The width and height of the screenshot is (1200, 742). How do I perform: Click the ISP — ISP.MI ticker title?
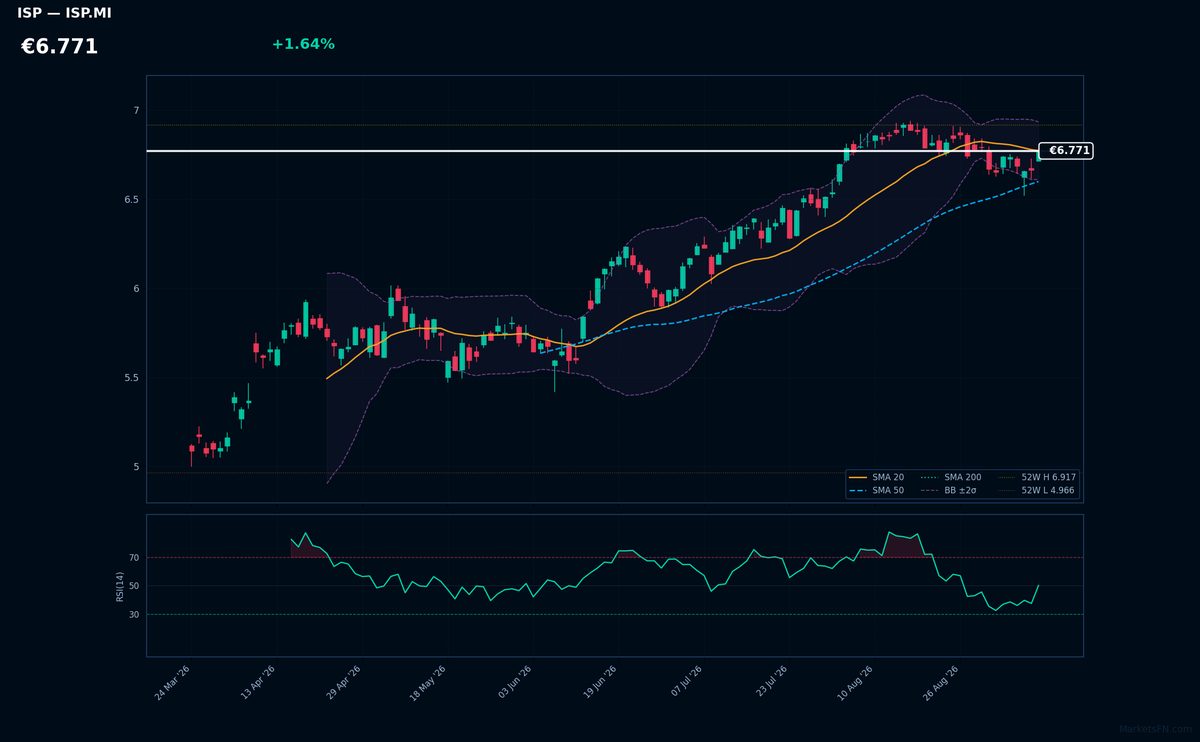pyautogui.click(x=64, y=13)
